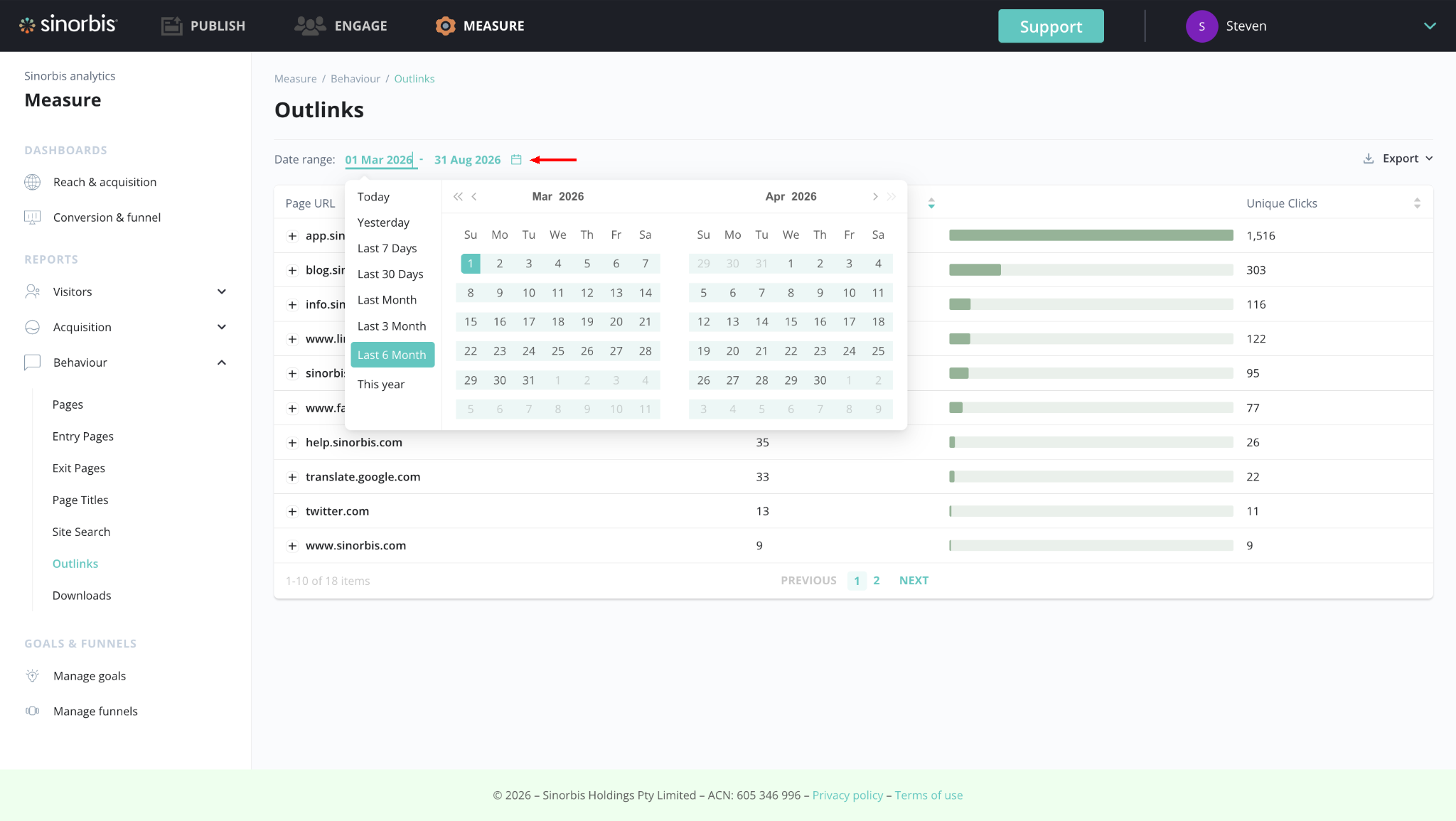
Task: Open the user account dropdown arrow
Action: 1430,26
